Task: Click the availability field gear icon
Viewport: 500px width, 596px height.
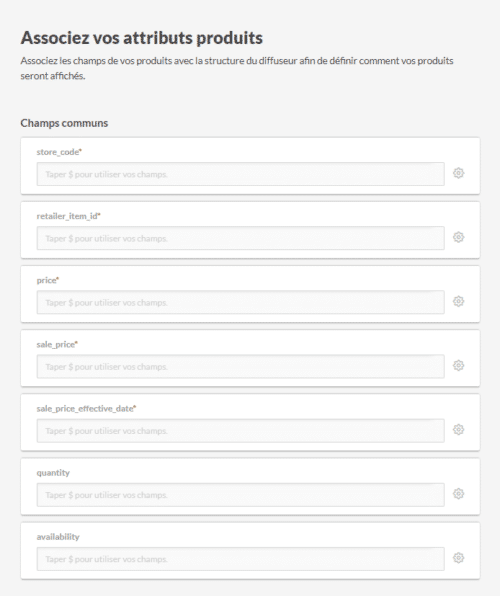Action: (458, 558)
